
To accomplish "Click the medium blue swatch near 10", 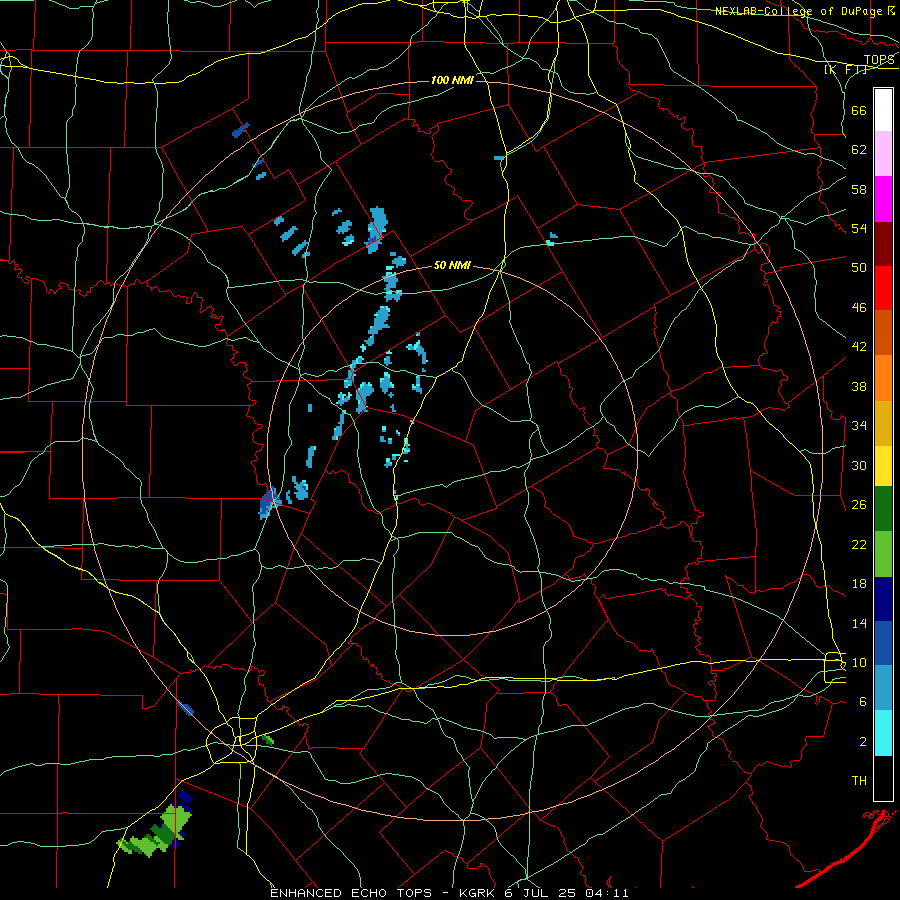I will pyautogui.click(x=883, y=643).
